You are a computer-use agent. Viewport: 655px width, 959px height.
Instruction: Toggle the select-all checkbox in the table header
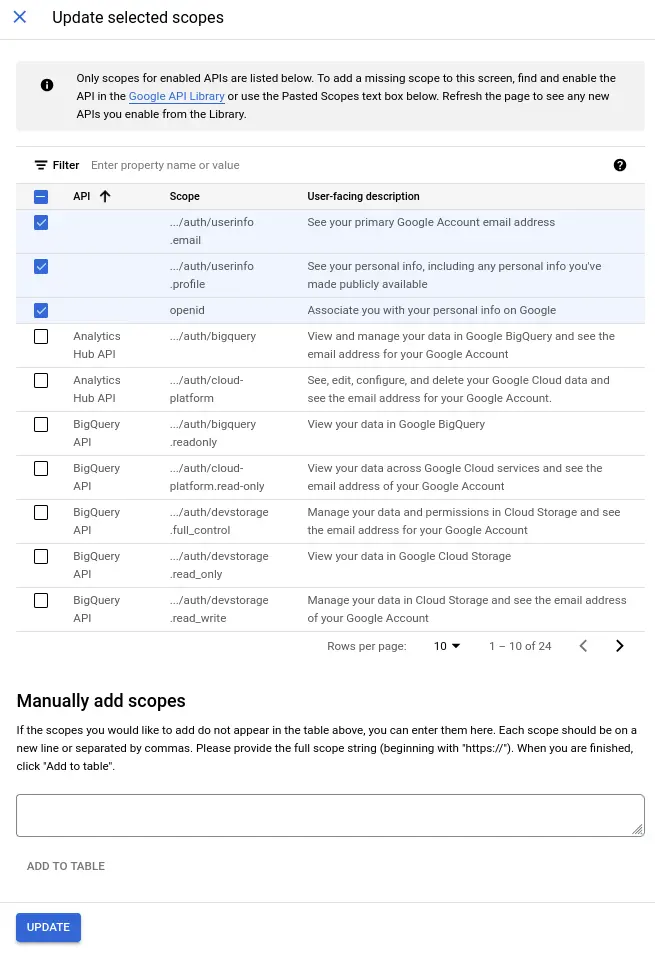tap(41, 196)
